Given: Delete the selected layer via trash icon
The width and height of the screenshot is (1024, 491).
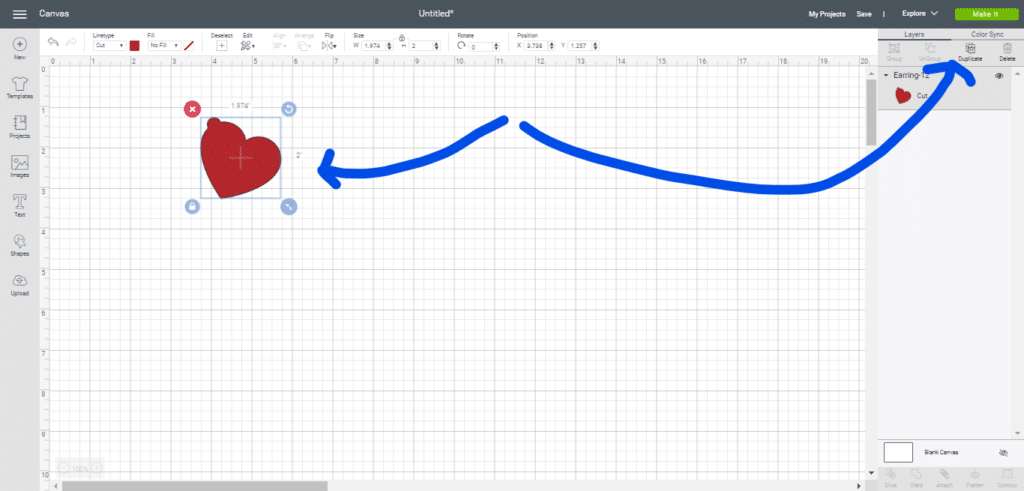Looking at the screenshot, I should pos(1006,51).
